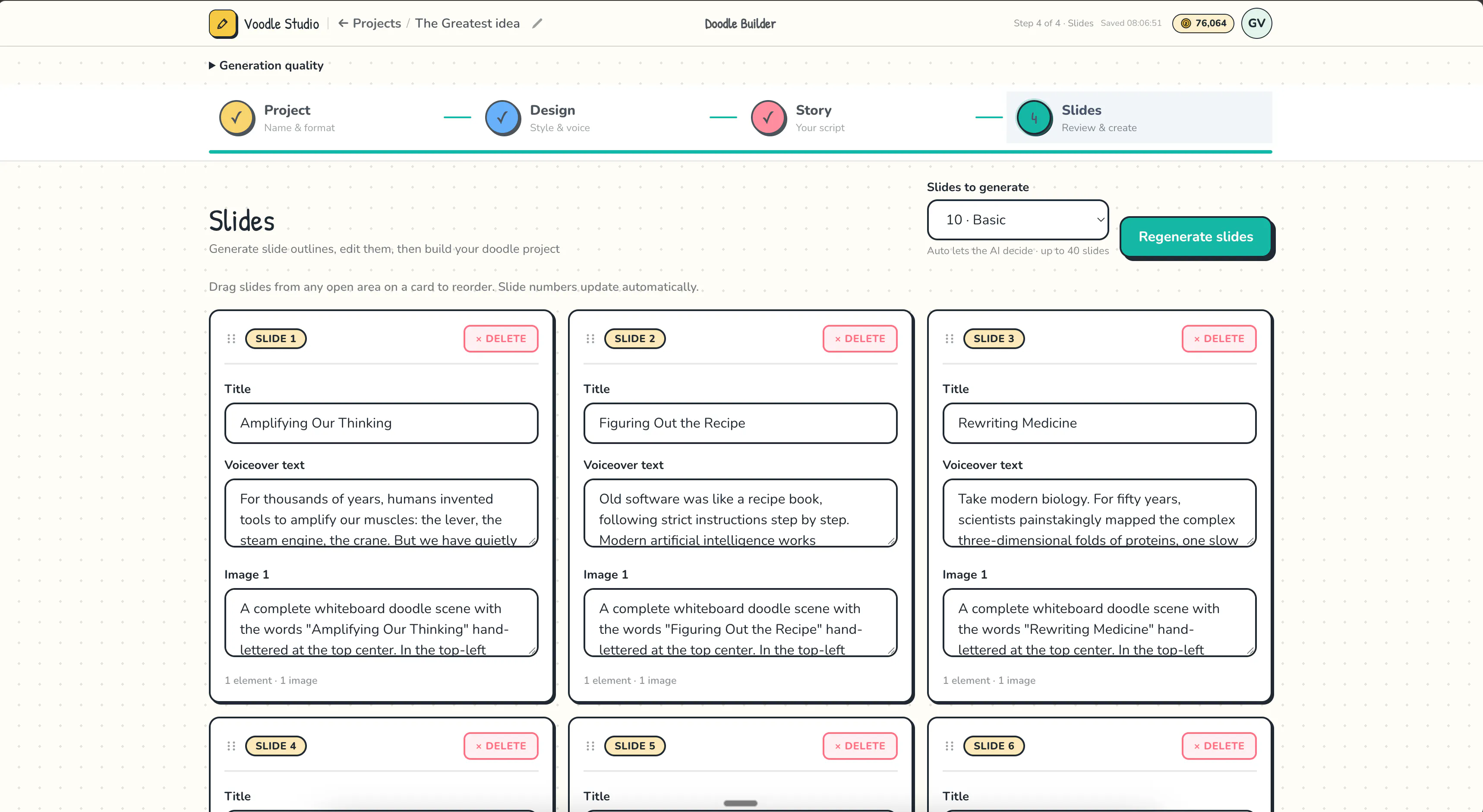Click Slide 1 voiceover text box
The height and width of the screenshot is (812, 1483).
(x=381, y=513)
